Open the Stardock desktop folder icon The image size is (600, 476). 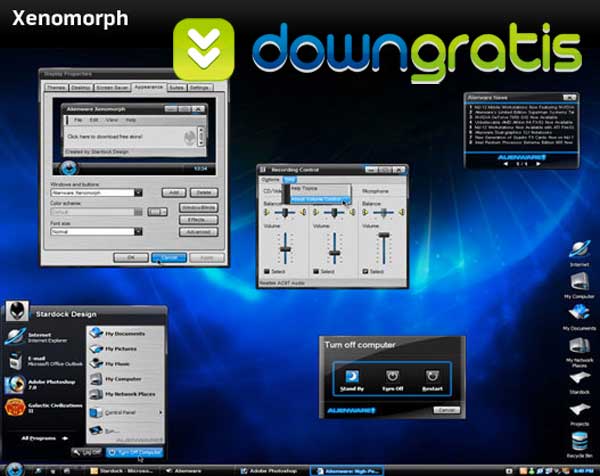click(579, 383)
